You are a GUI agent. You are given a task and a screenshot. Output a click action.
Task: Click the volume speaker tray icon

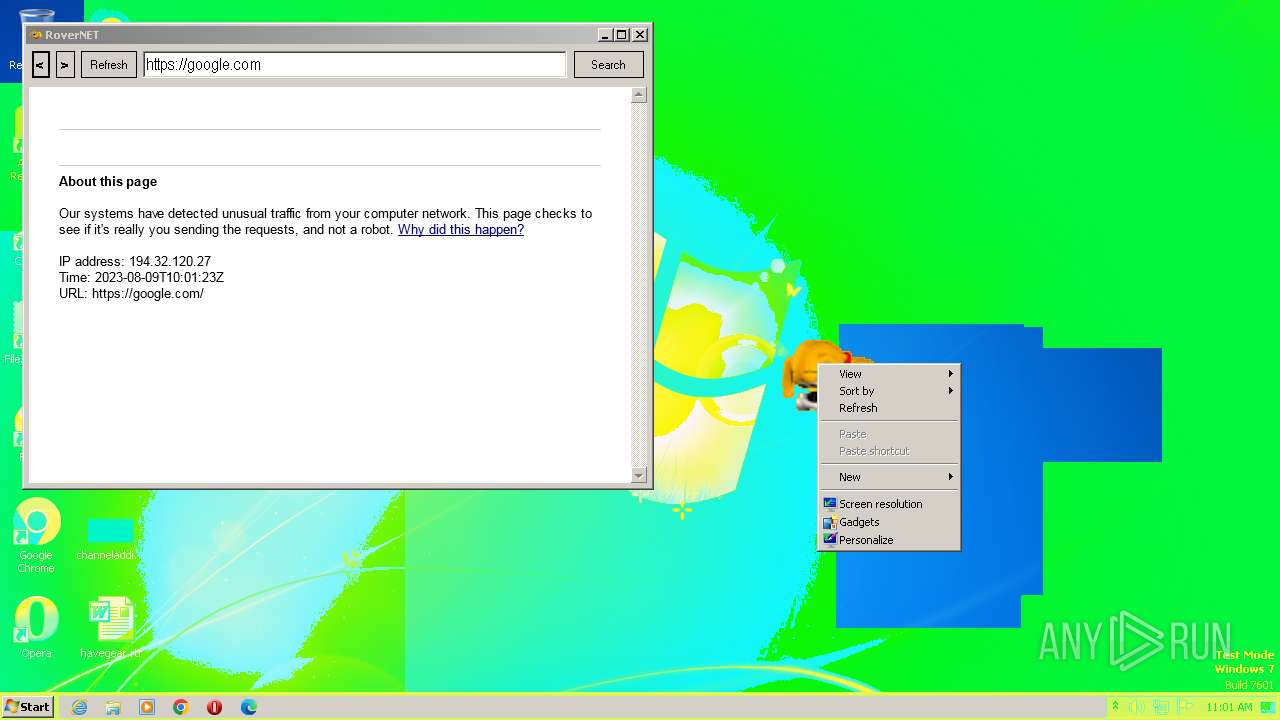[x=1139, y=707]
